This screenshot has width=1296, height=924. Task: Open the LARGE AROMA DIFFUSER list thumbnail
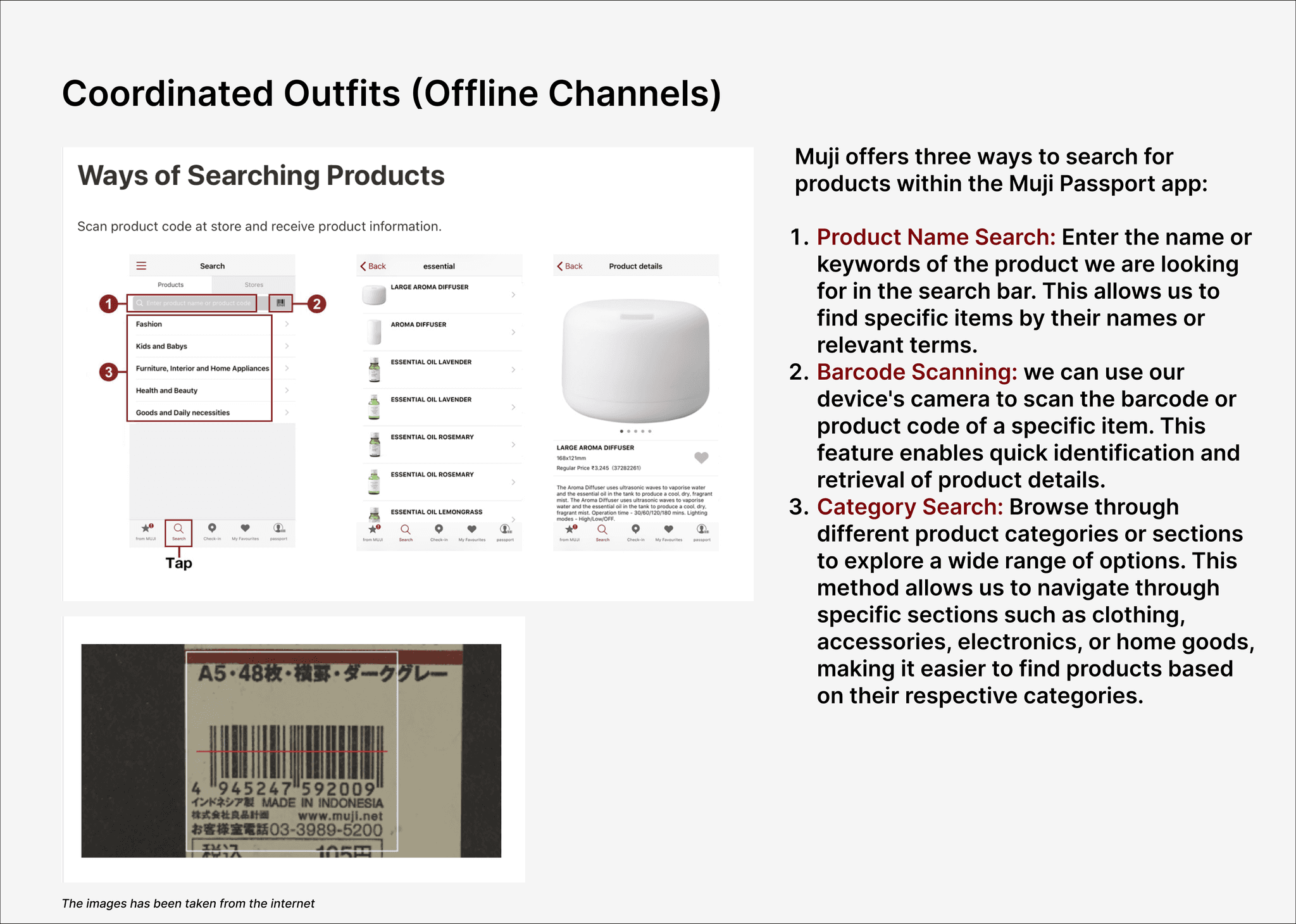(x=374, y=294)
